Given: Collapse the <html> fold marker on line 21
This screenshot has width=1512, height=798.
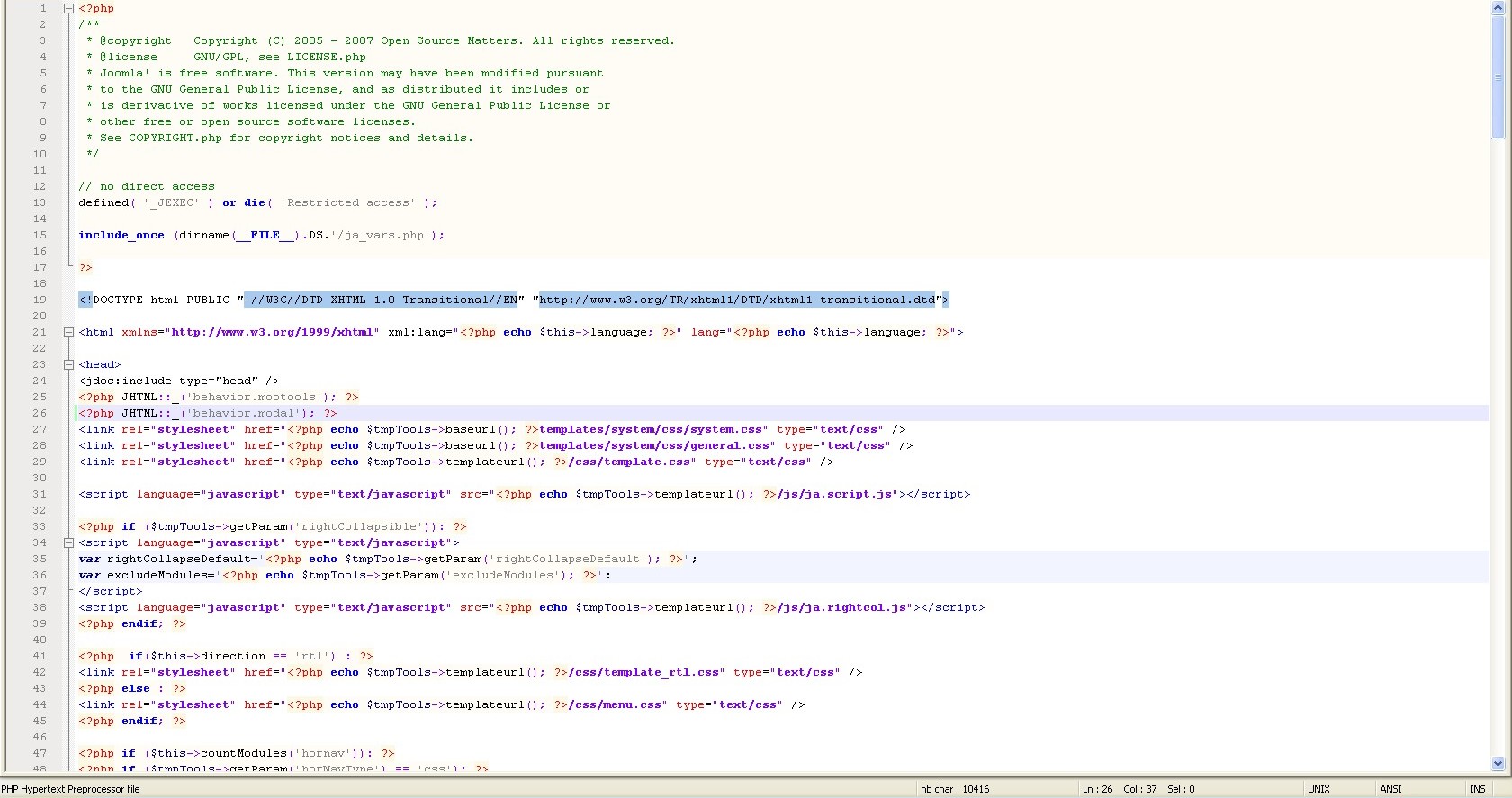Looking at the screenshot, I should coord(68,332).
